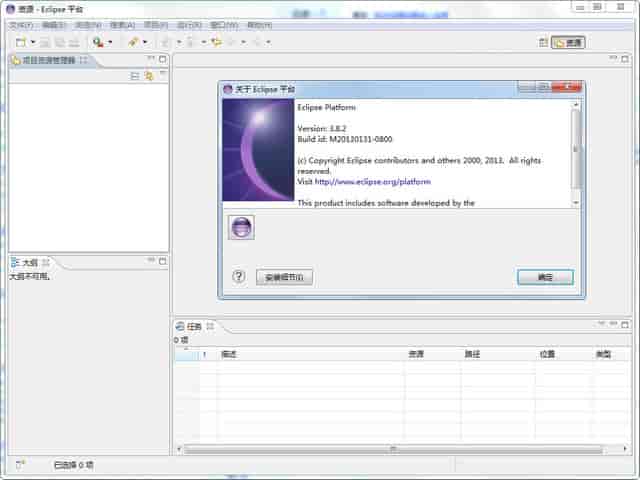
Task: Minimize the Outline view
Action: [x=151, y=260]
